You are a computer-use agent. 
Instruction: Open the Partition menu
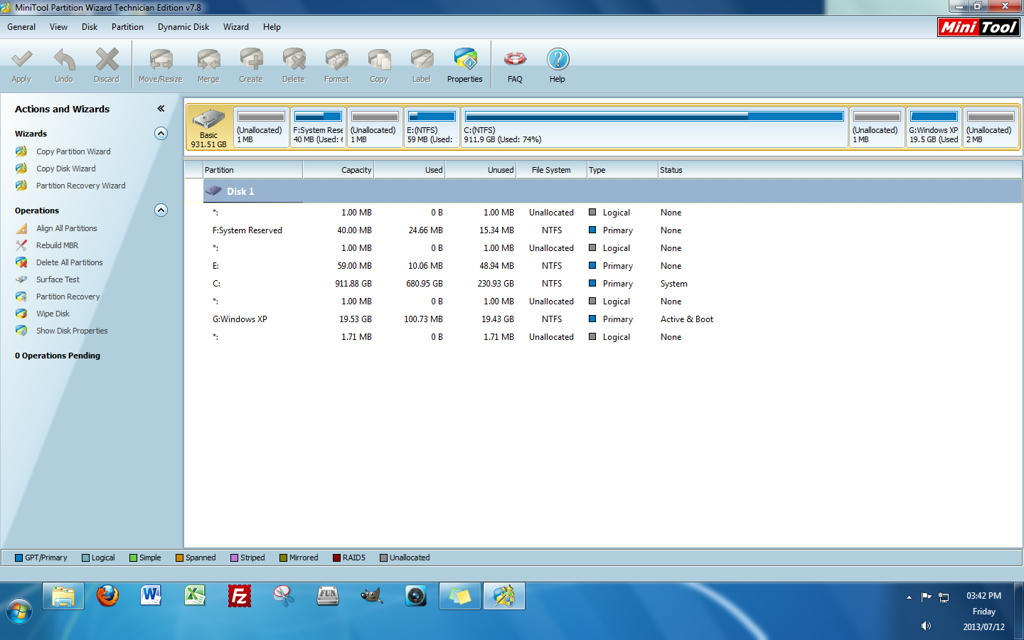tap(127, 27)
